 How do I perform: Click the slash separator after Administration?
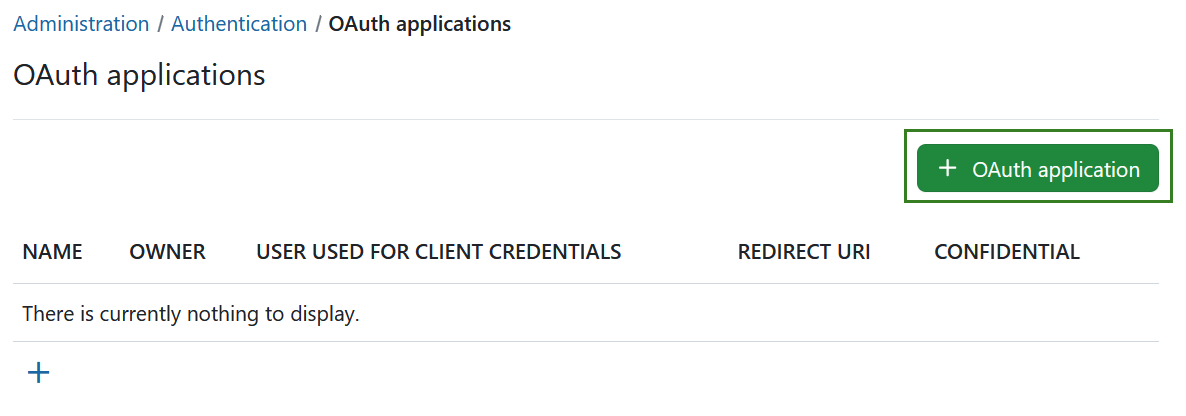pyautogui.click(x=160, y=24)
